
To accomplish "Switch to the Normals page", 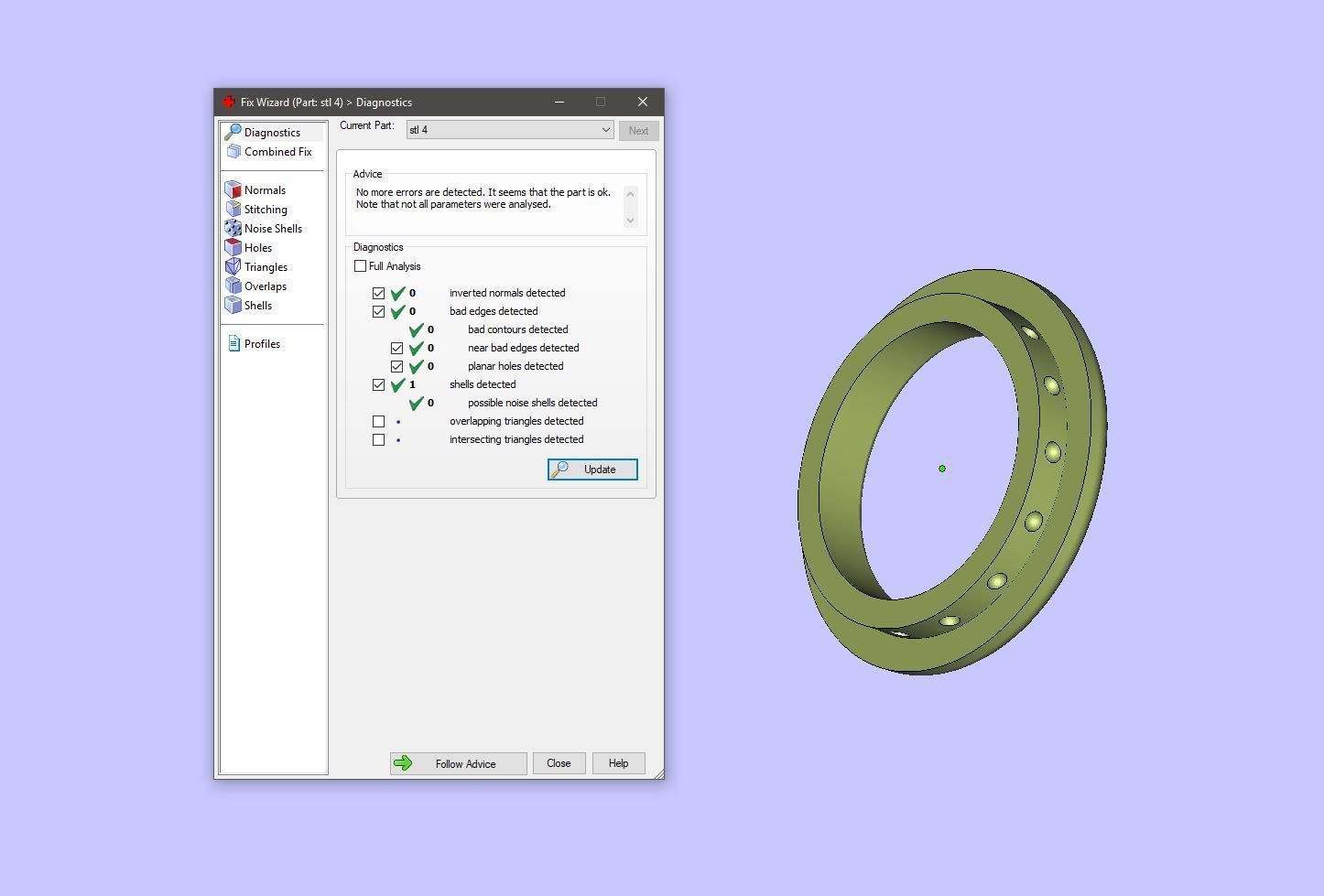I will [265, 190].
